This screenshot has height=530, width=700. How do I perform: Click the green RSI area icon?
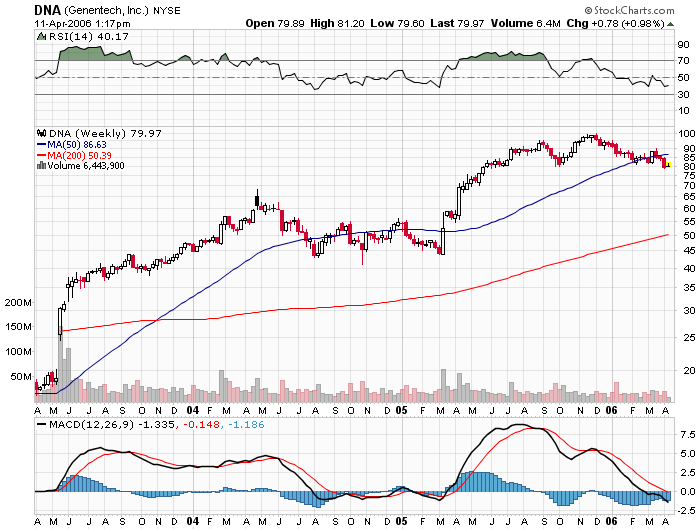42,37
